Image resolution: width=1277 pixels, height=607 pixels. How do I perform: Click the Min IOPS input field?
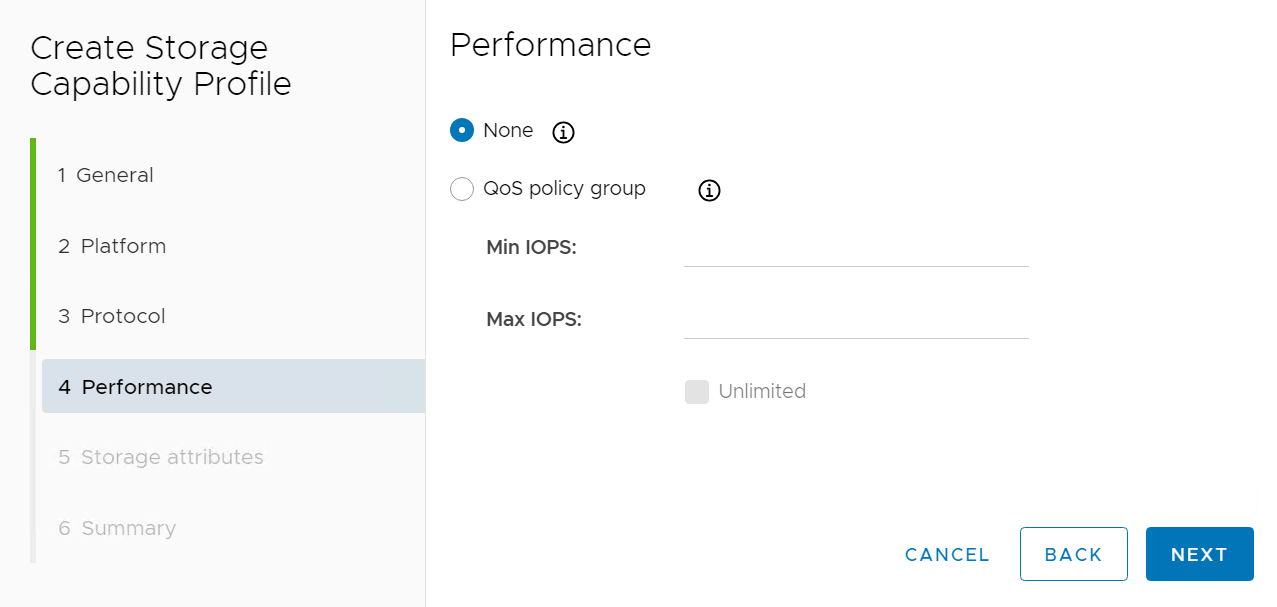(x=856, y=249)
